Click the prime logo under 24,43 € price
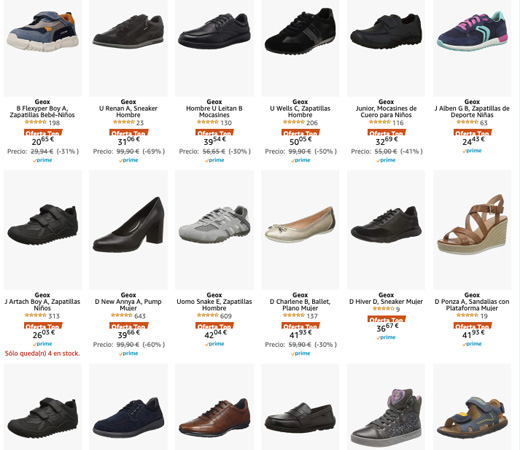 pyautogui.click(x=472, y=151)
